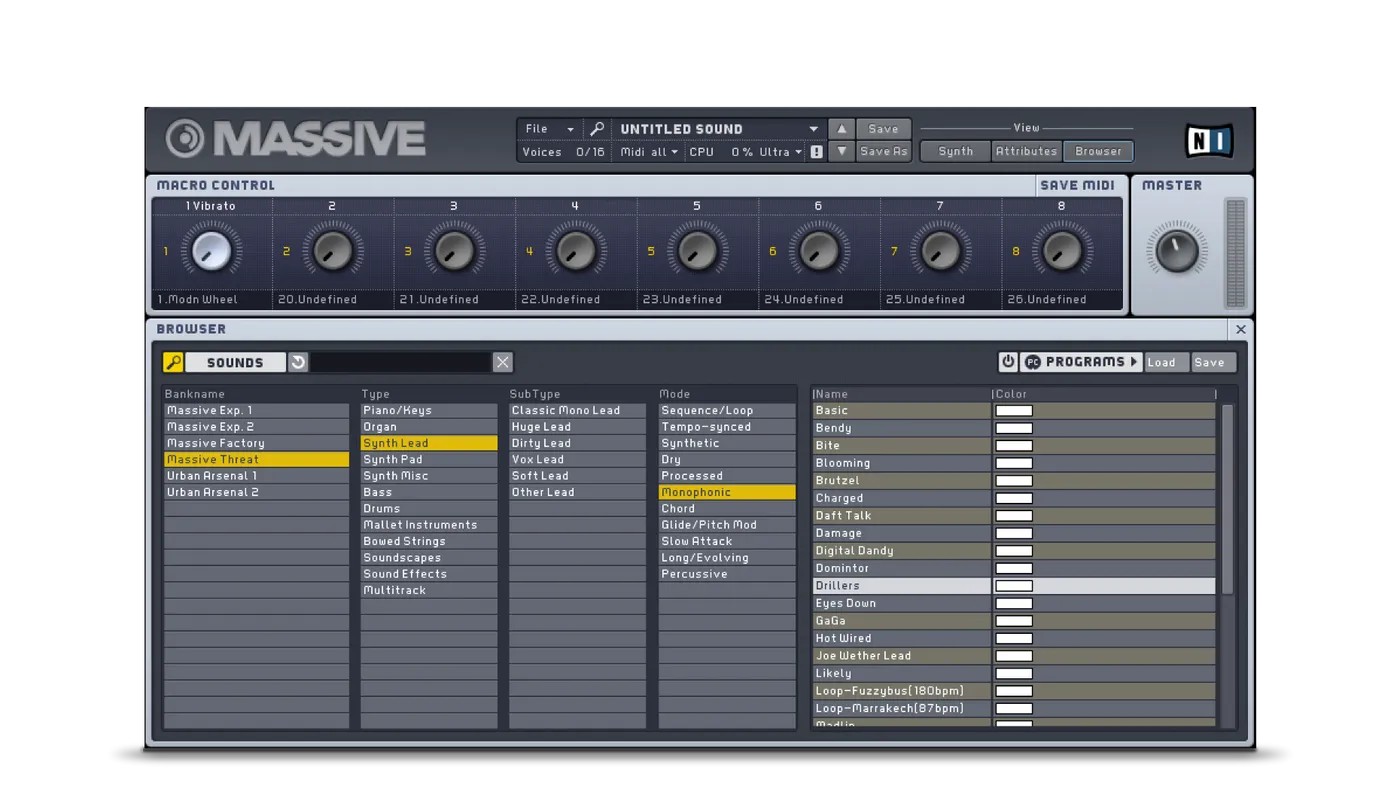Select Massive Exp. 1 bank
Screen dimensions: 1400x798
click(257, 410)
